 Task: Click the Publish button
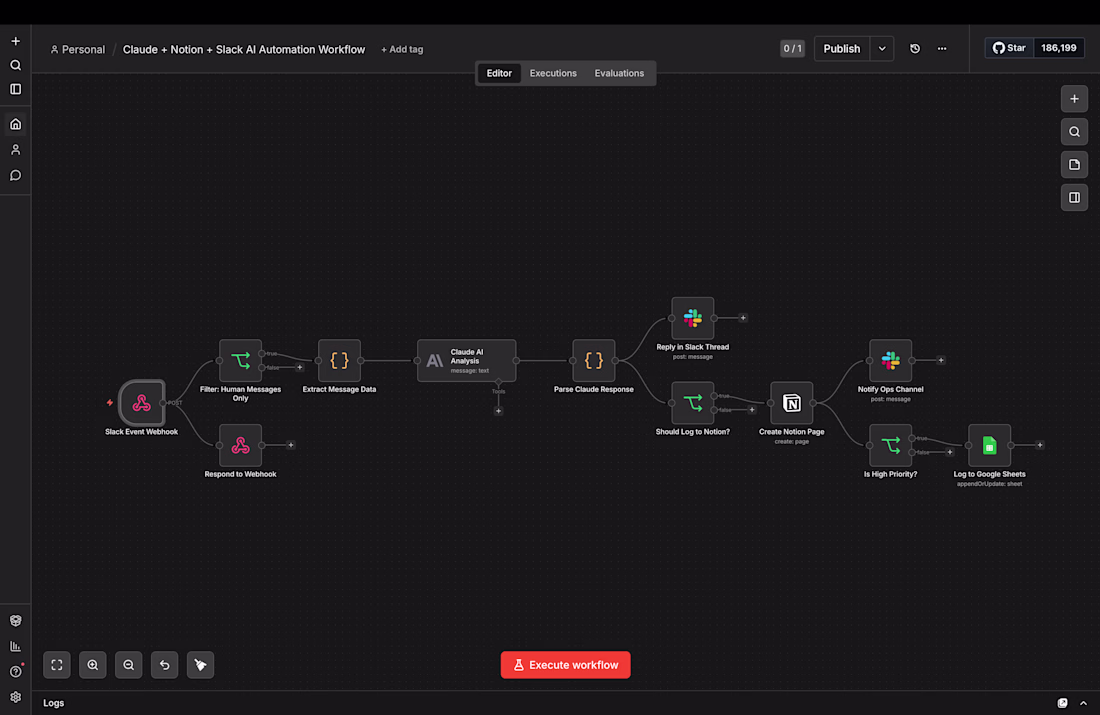click(x=842, y=48)
